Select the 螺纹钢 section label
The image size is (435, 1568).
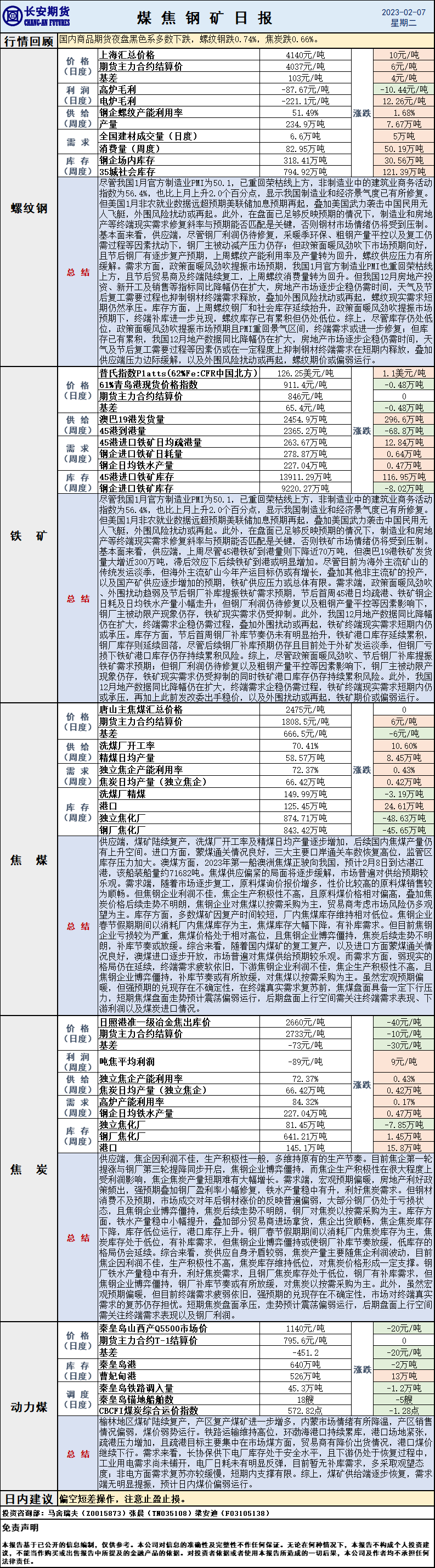click(29, 208)
